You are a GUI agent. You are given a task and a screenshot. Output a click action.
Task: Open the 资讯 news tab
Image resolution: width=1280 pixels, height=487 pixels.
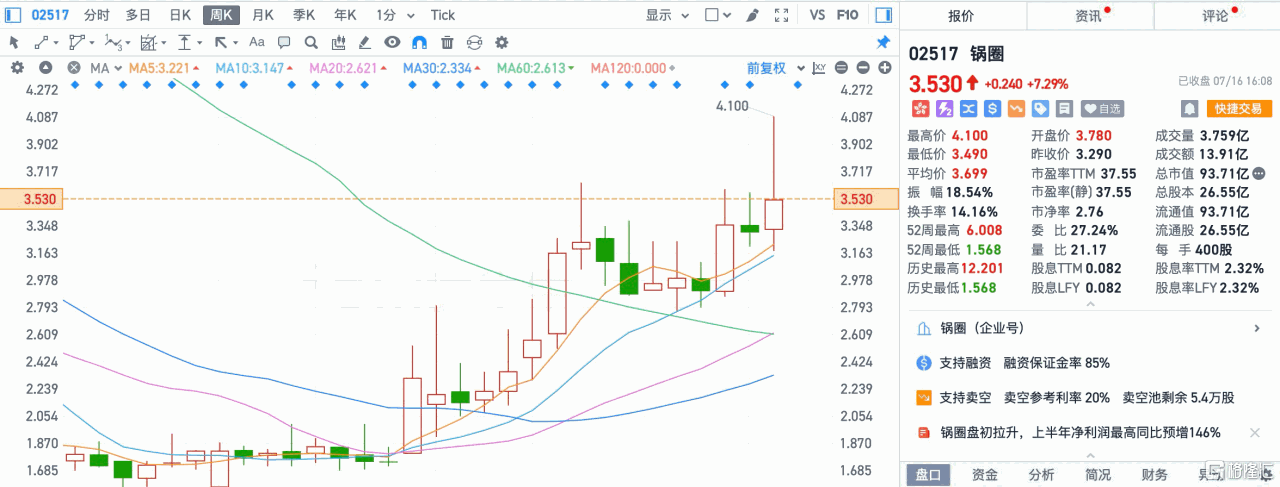1088,16
